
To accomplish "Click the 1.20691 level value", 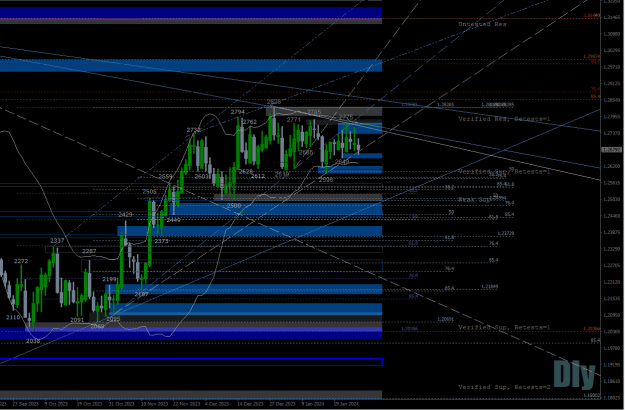I will pyautogui.click(x=445, y=320).
